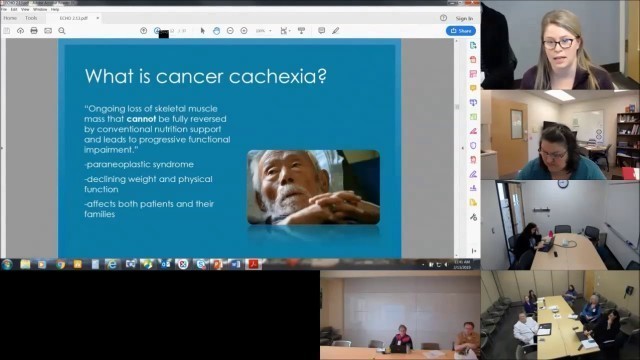Click the elderly man photo on slide

point(313,187)
